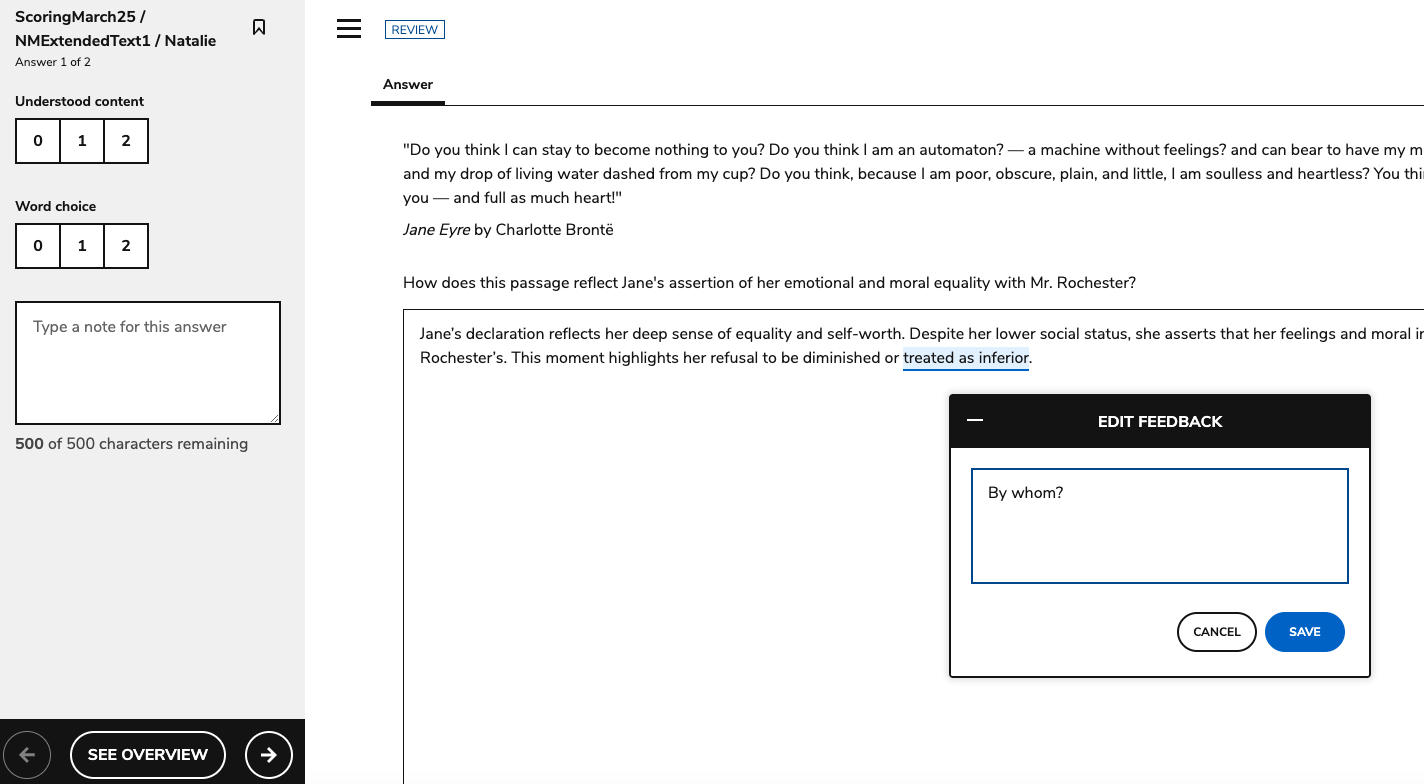
Task: Select score 2 for Understood content
Action: click(x=126, y=141)
